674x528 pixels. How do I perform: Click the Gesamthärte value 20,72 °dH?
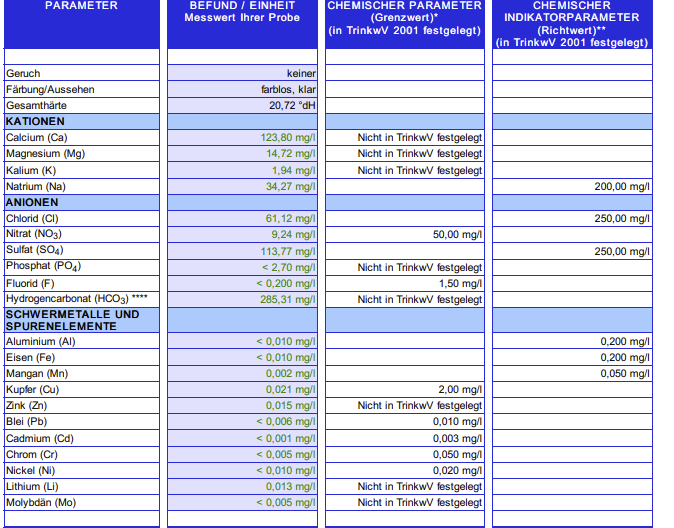coord(292,105)
